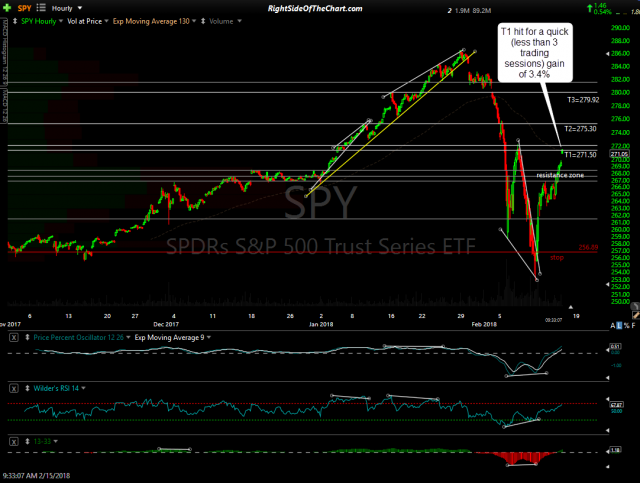Image resolution: width=640 pixels, height=483 pixels.
Task: Click the PPO value label 0.51
Action: [615, 346]
